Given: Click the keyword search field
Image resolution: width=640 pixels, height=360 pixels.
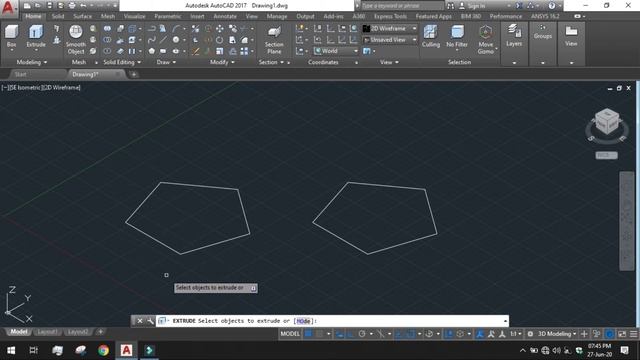Looking at the screenshot, I should pos(402,6).
